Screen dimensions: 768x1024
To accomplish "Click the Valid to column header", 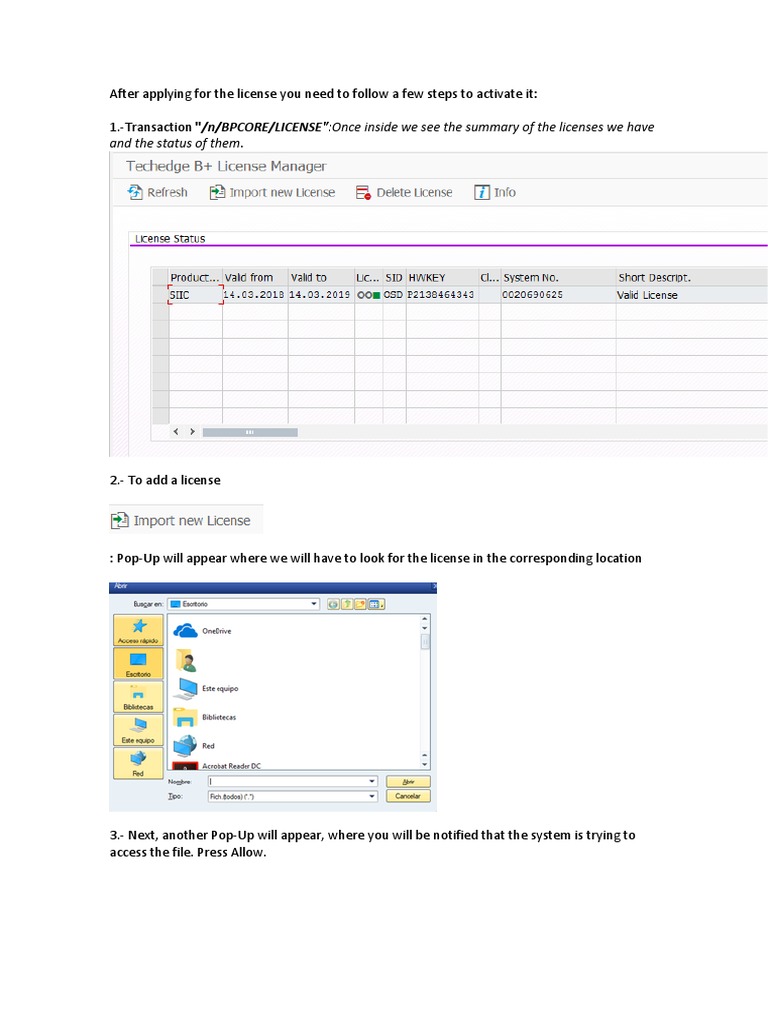I will [x=321, y=277].
